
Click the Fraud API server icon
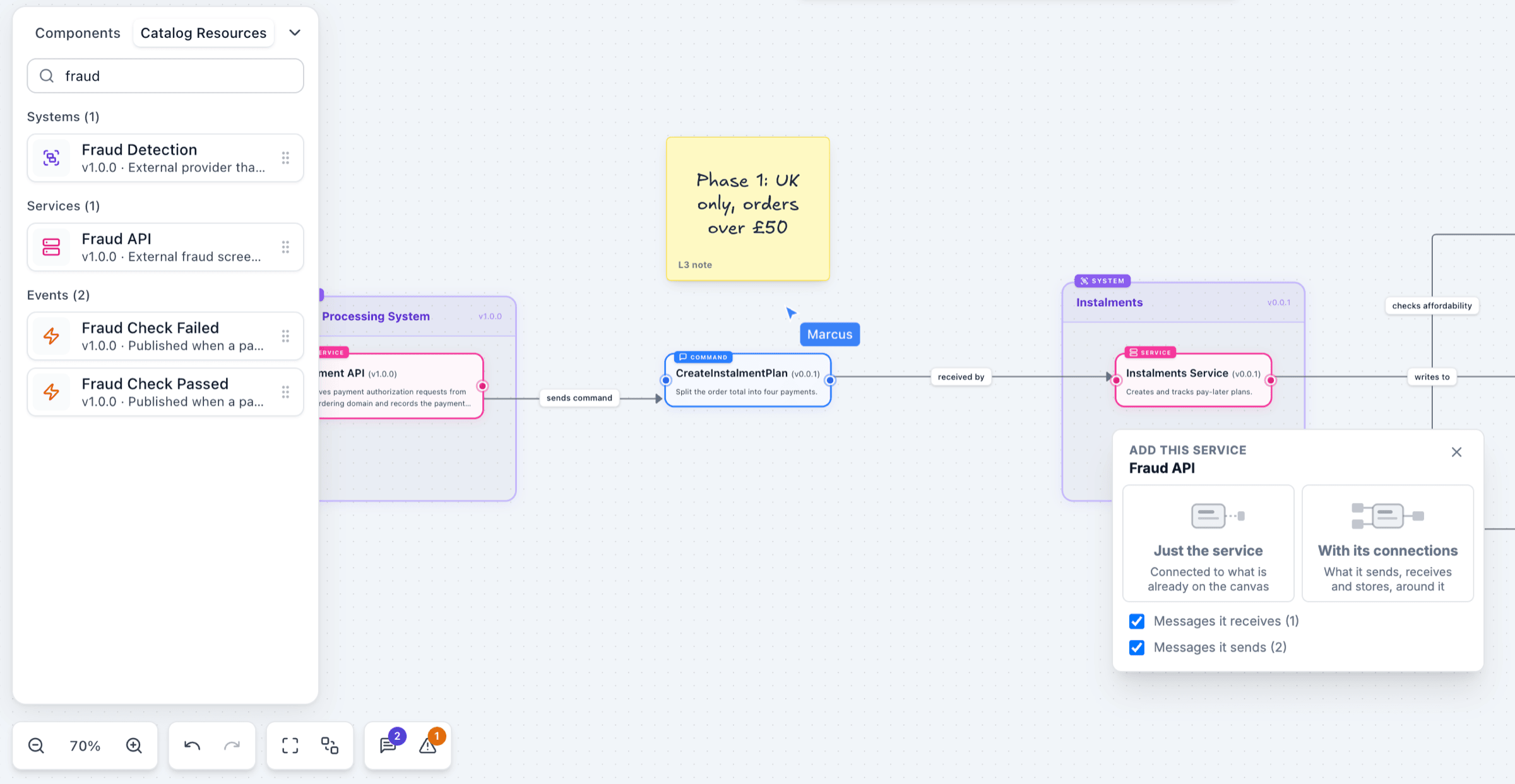(51, 247)
